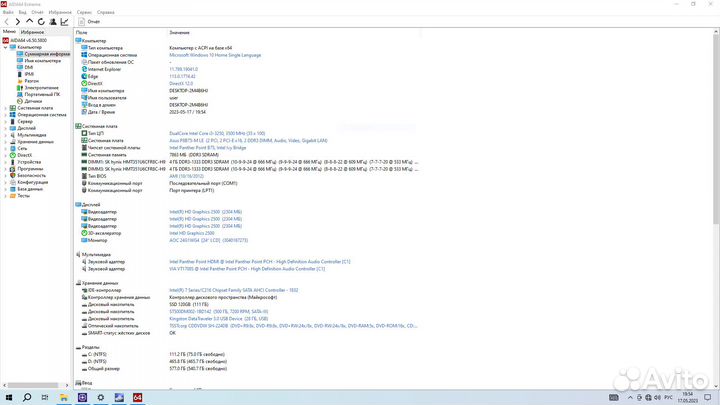The width and height of the screenshot is (720, 405).
Task: Open the Microsoft Windows 10 Home Single Language link
Action: tap(215, 55)
